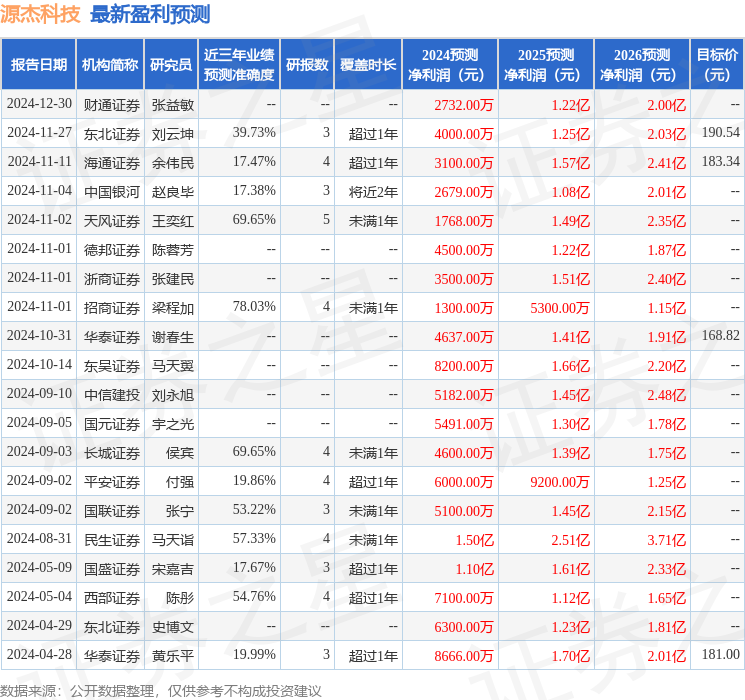Click the 近三年业绩预测准确度 header
The image size is (745, 700).
(239, 65)
